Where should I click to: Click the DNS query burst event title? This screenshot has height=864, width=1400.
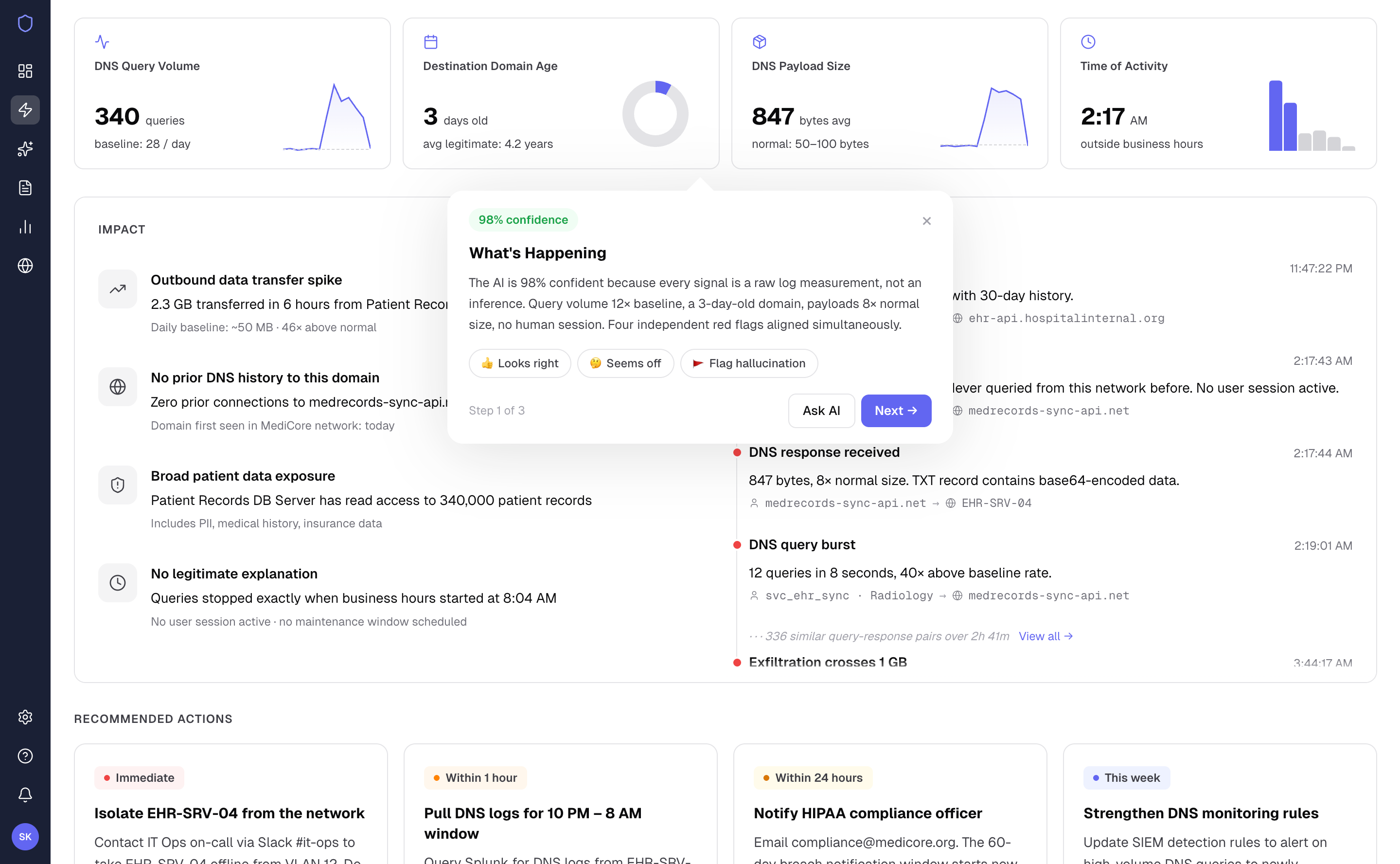(802, 545)
